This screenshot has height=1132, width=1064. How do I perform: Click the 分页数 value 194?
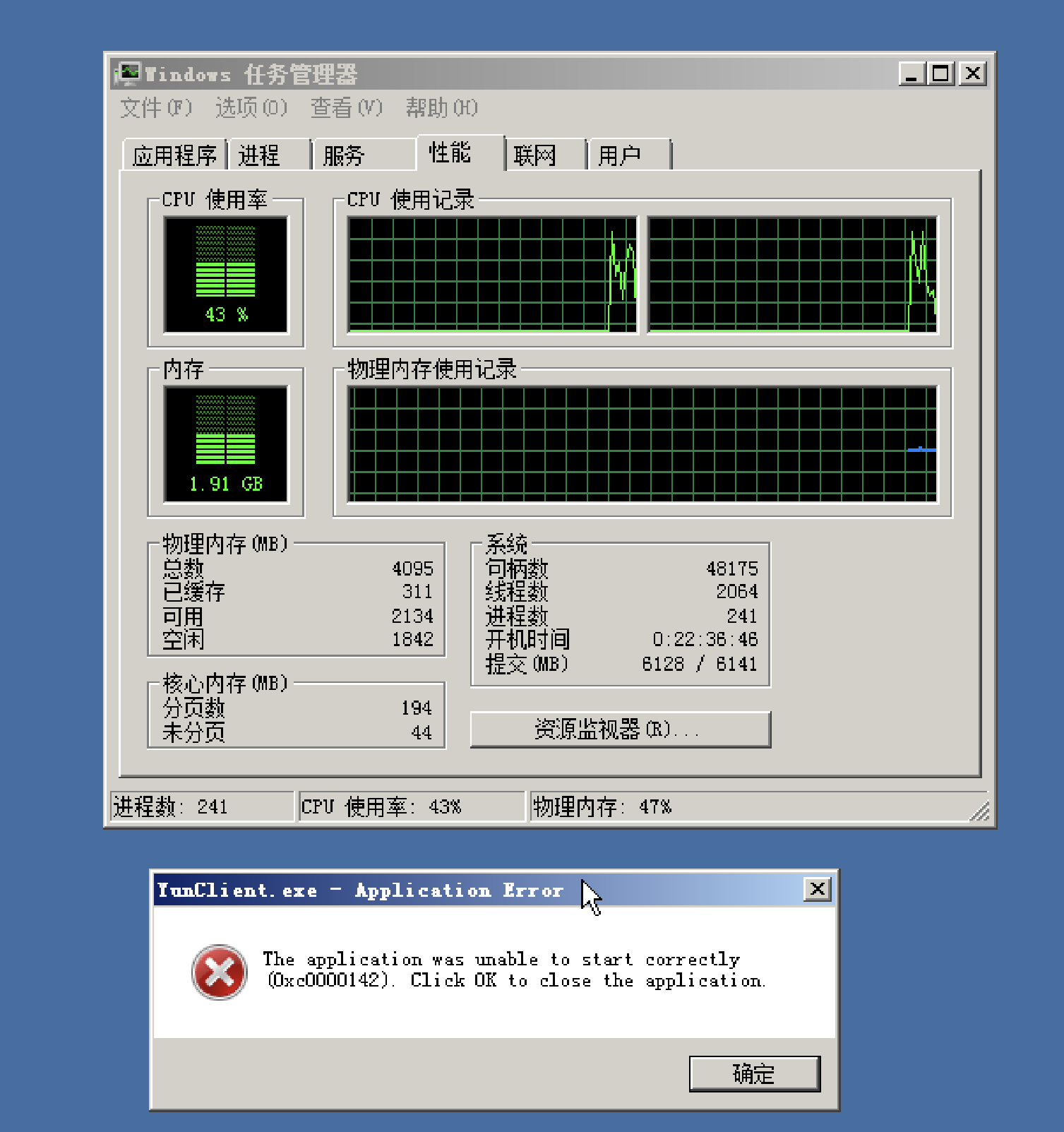(x=417, y=708)
